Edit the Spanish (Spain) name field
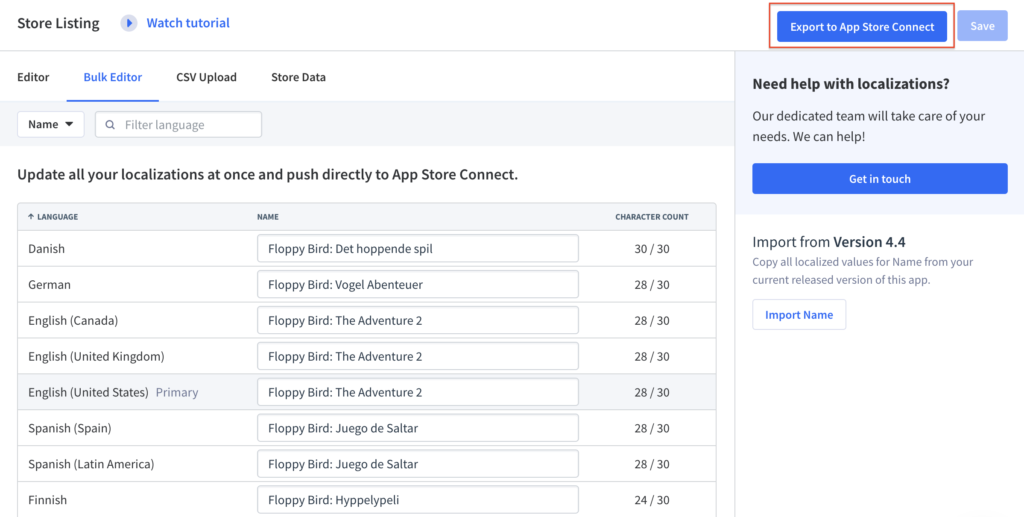Screen dimensions: 1024x517 [x=418, y=428]
